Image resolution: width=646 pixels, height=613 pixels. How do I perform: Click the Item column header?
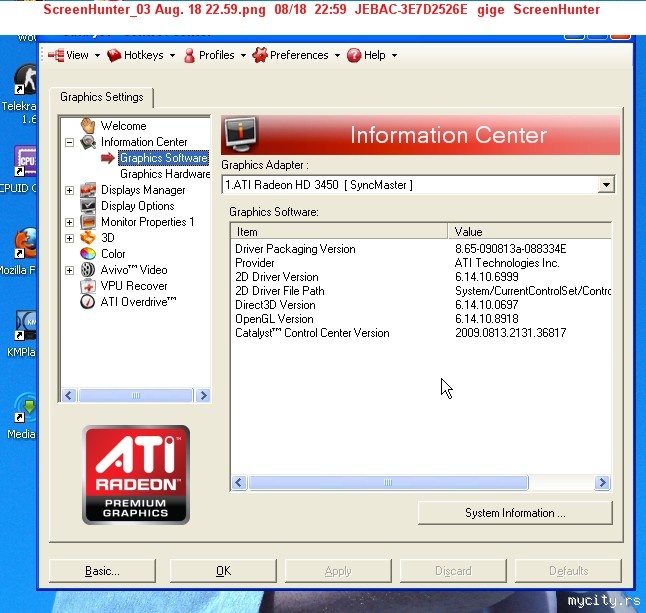[x=339, y=232]
